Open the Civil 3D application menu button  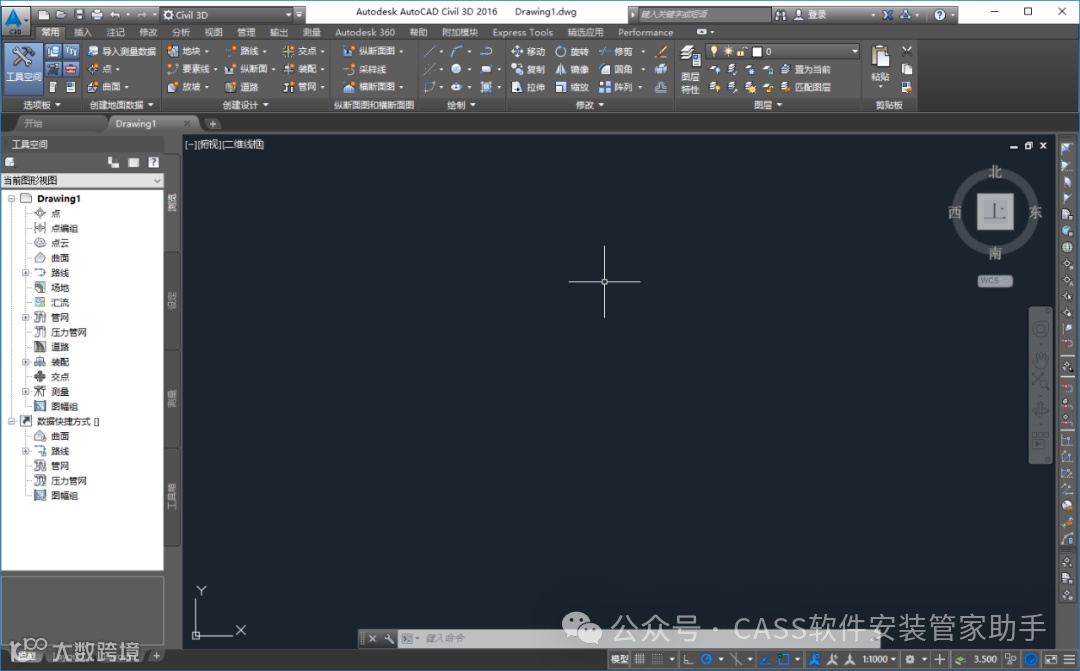pos(15,20)
